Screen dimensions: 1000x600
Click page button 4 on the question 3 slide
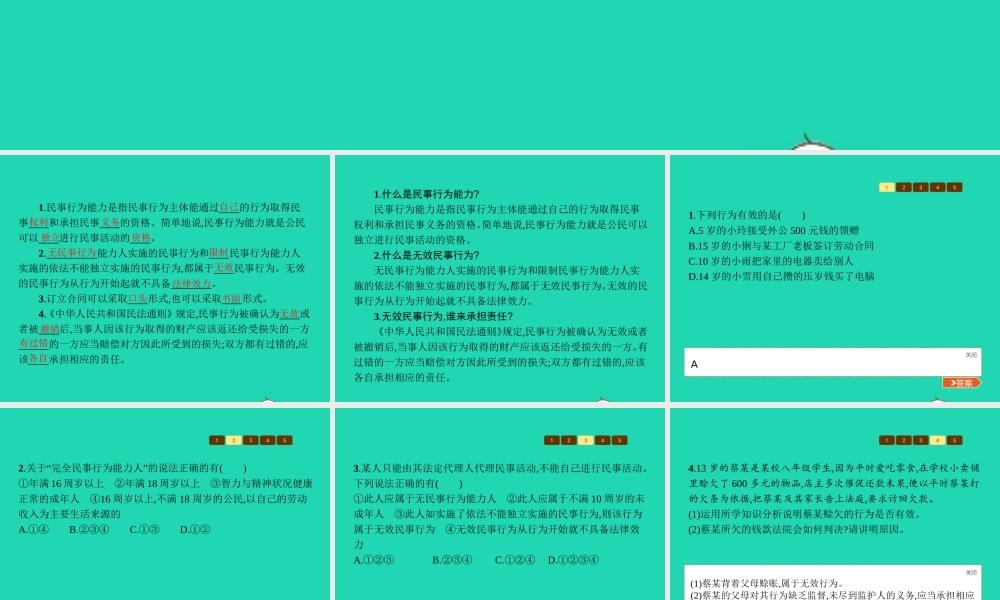pyautogui.click(x=603, y=441)
